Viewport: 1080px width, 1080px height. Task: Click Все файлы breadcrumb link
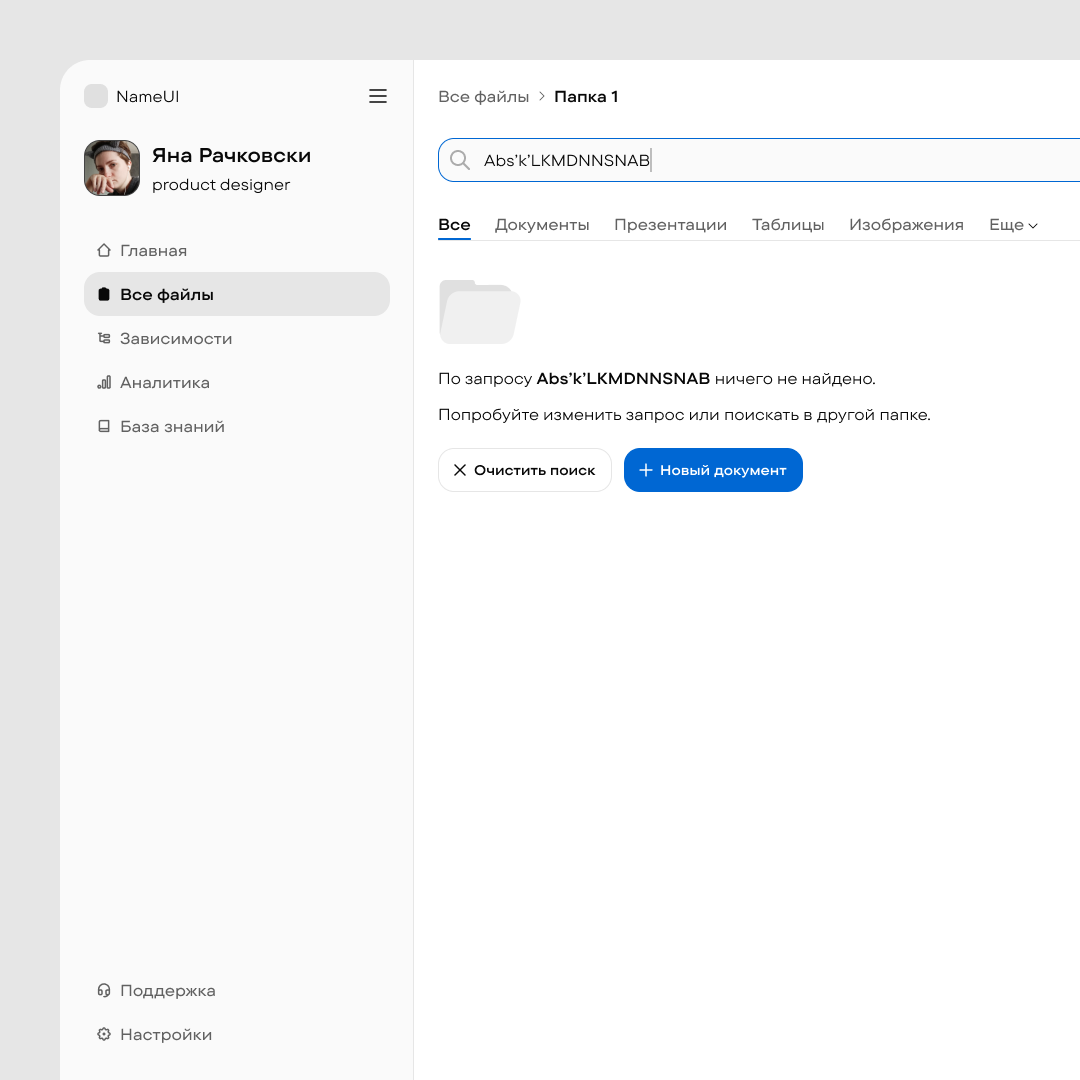click(484, 97)
